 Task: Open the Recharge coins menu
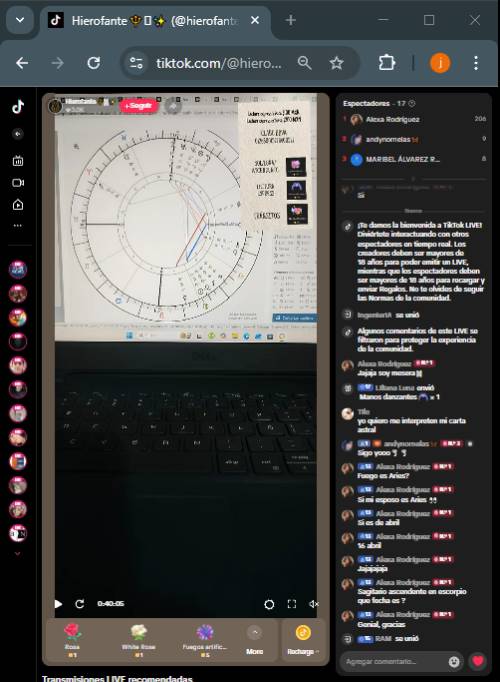point(303,640)
